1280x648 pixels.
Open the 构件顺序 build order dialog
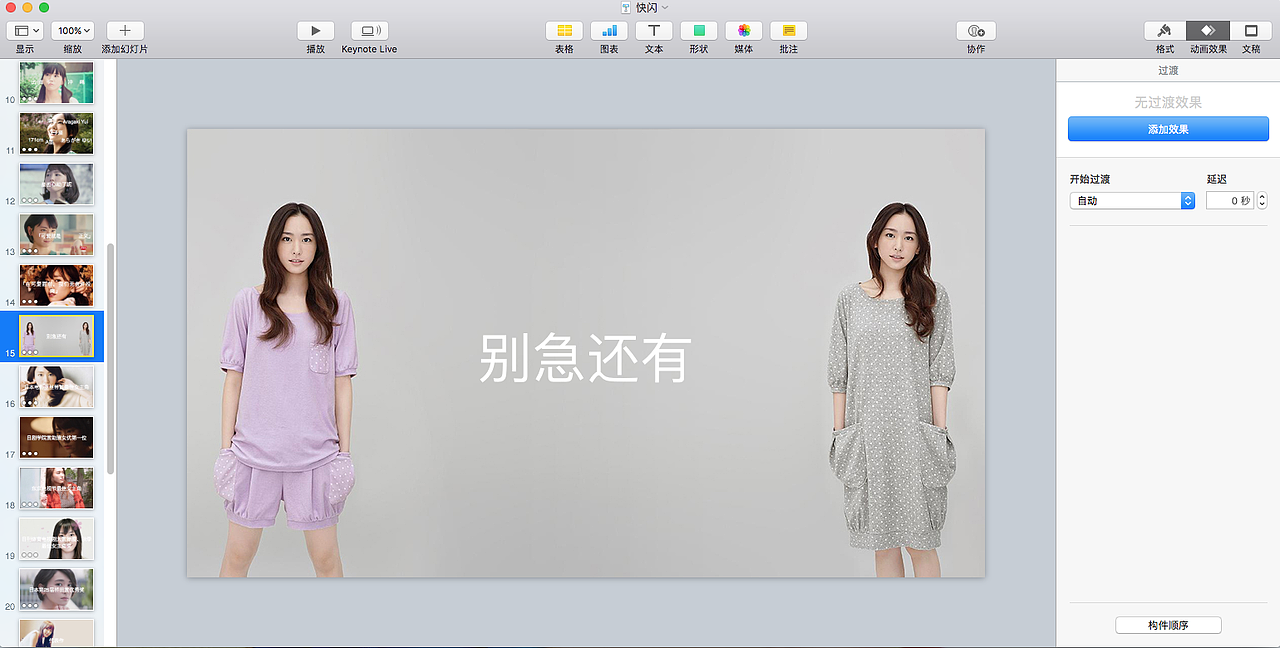pos(1167,624)
